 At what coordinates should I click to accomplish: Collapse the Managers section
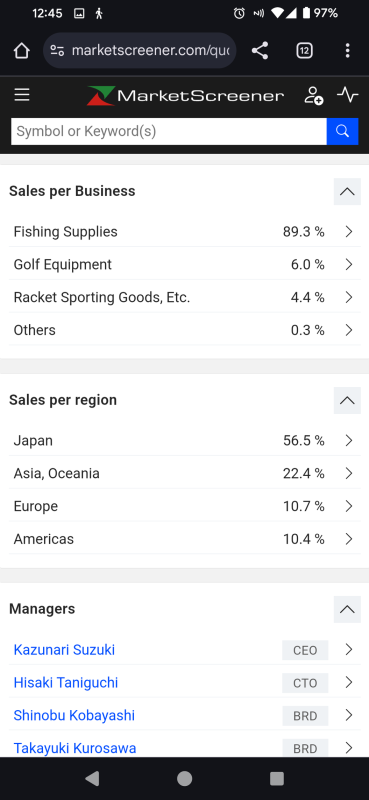(347, 609)
